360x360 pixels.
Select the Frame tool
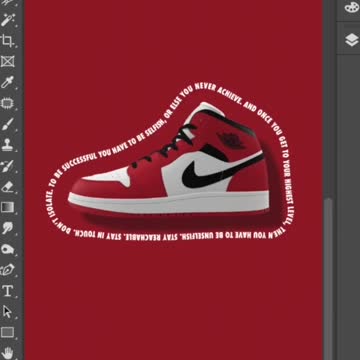click(7, 61)
